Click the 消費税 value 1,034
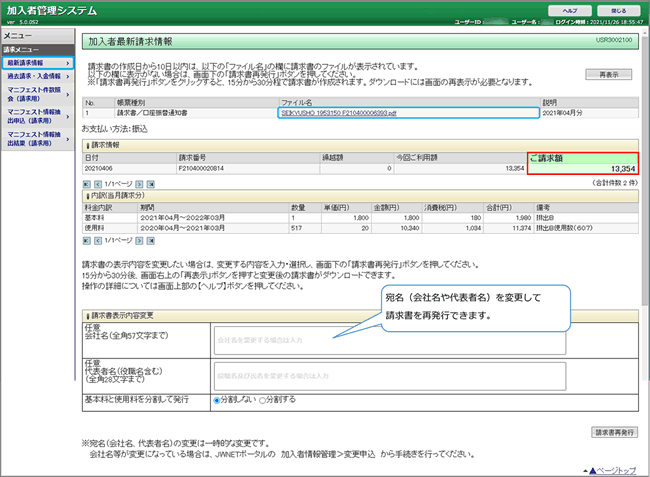The image size is (650, 477). (x=473, y=228)
